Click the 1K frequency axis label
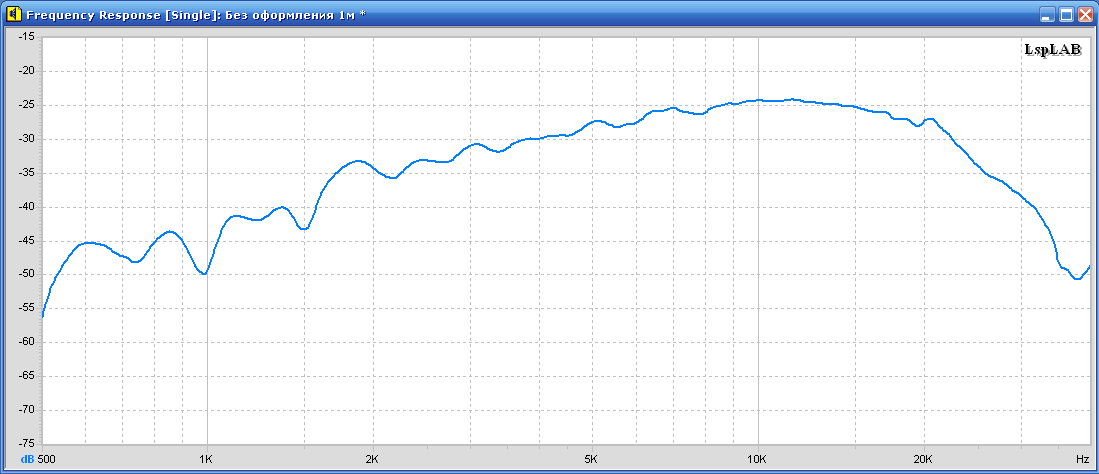Screen dimensions: 1099x474 point(205,459)
